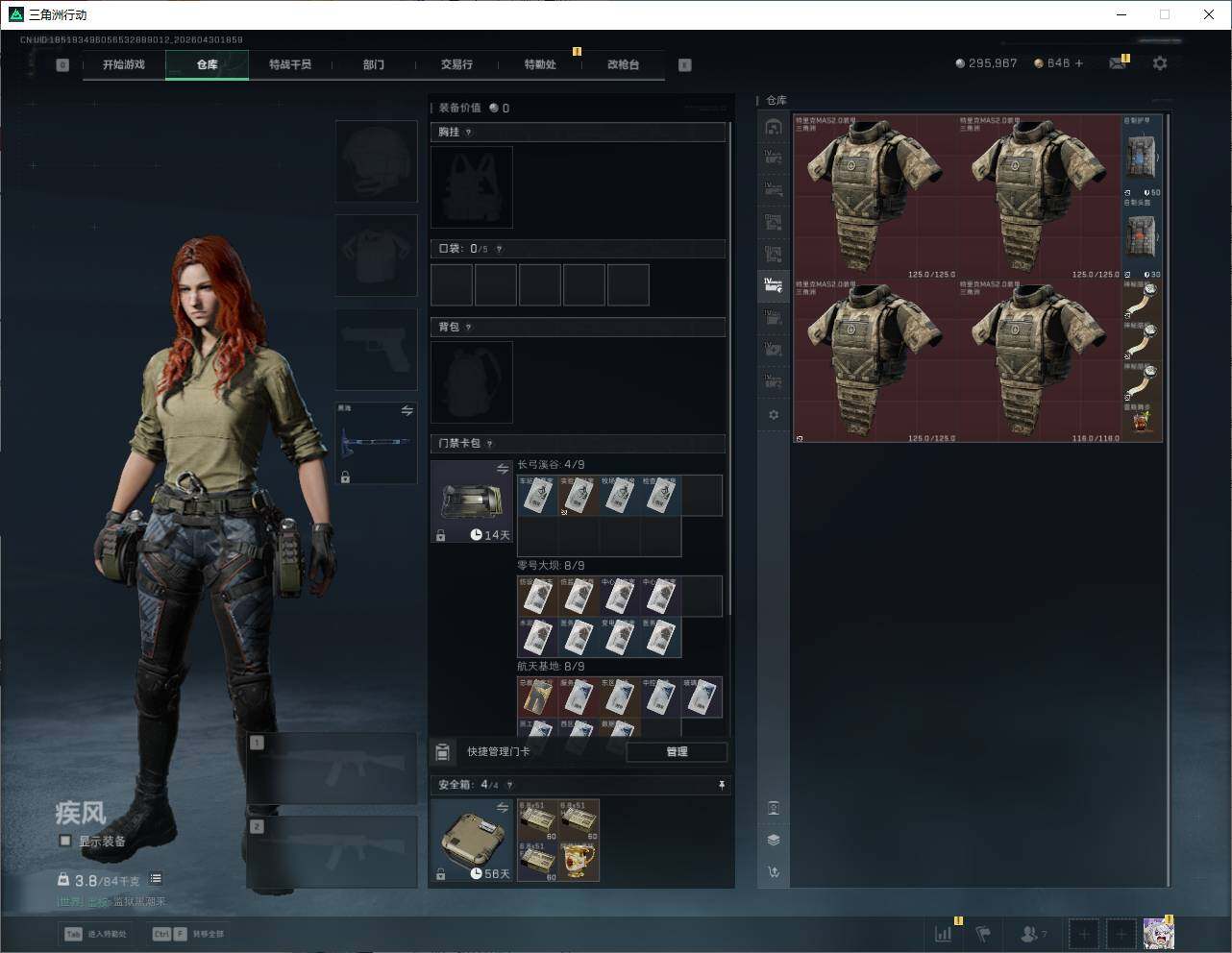The image size is (1232, 953).
Task: Click the 装备价值 label
Action: point(459,109)
